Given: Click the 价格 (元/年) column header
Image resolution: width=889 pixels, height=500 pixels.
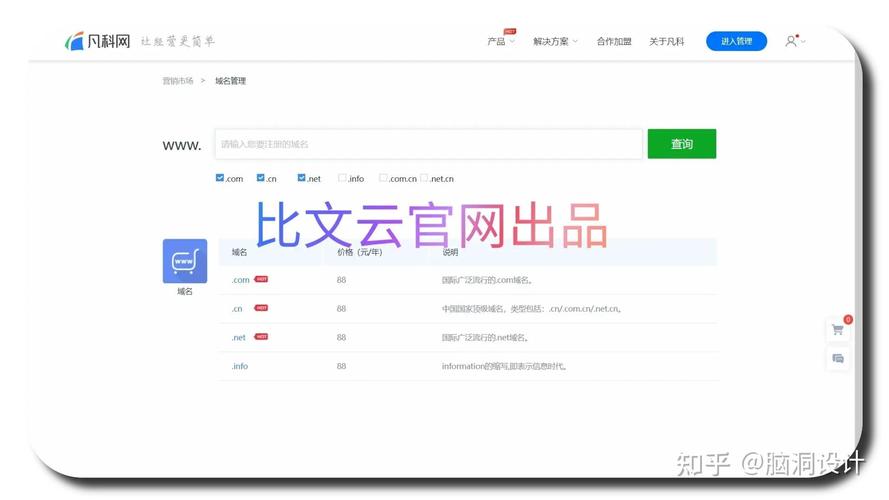Looking at the screenshot, I should coord(359,252).
